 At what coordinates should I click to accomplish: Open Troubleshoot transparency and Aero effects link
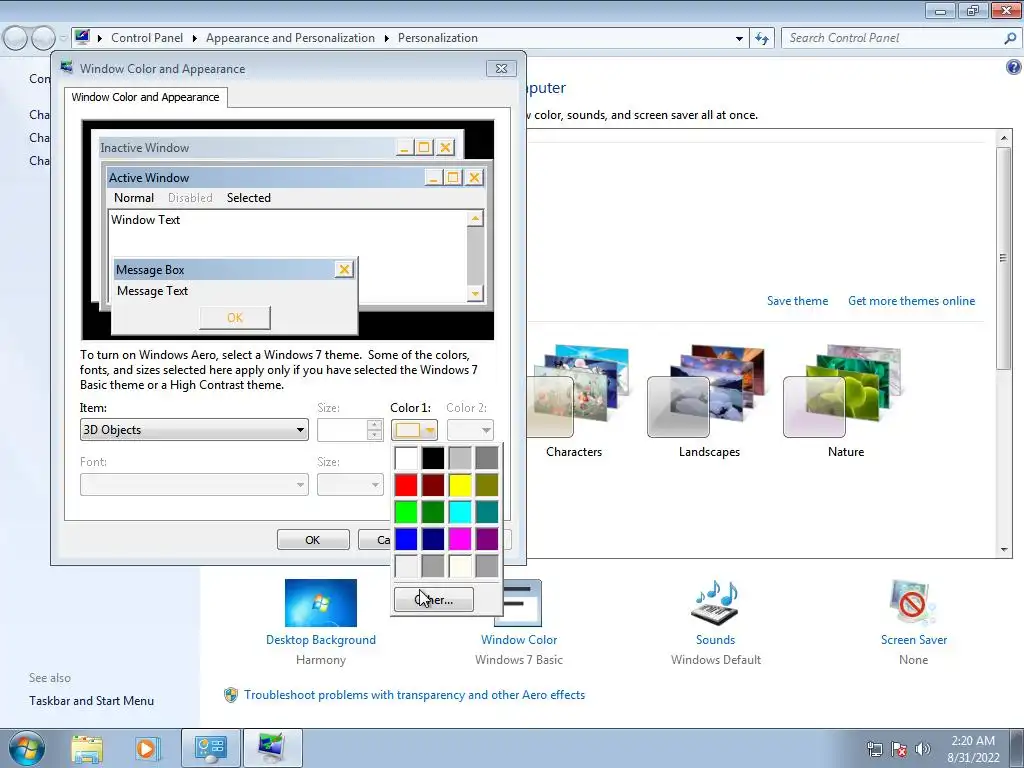pos(415,695)
